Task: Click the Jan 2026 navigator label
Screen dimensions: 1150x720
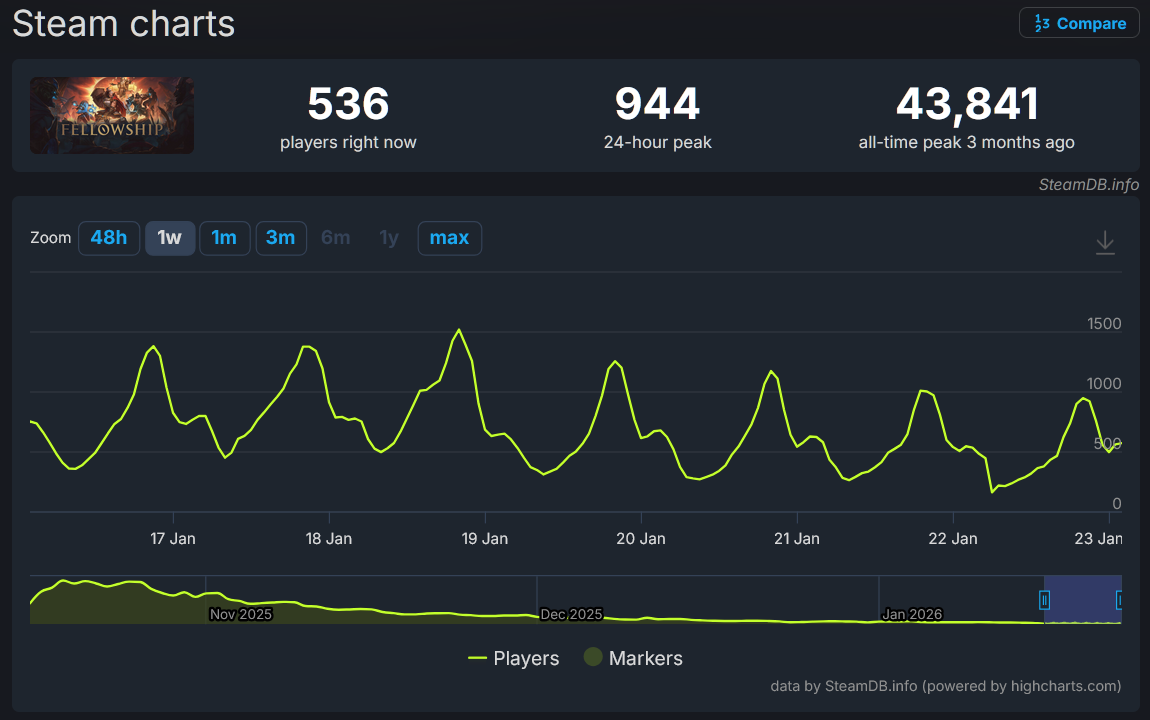Action: point(912,614)
